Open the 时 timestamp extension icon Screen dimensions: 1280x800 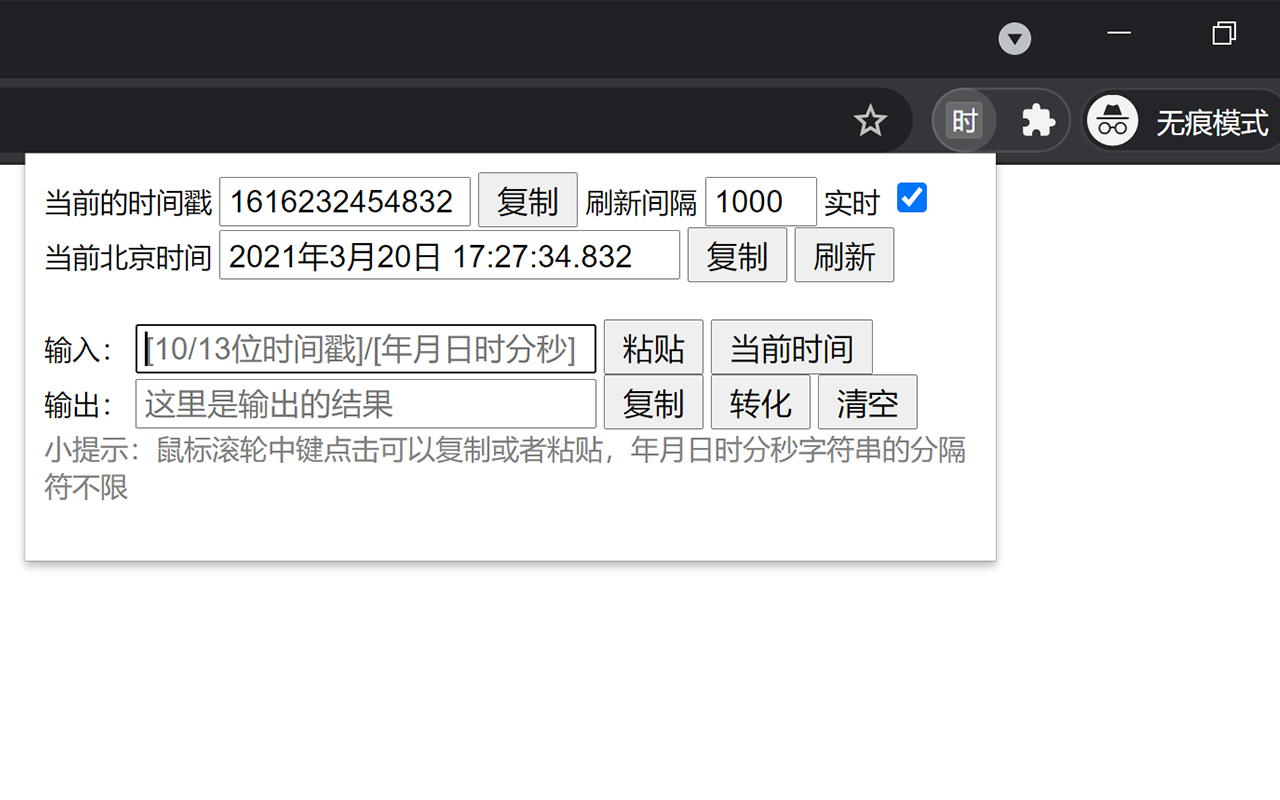click(x=964, y=120)
